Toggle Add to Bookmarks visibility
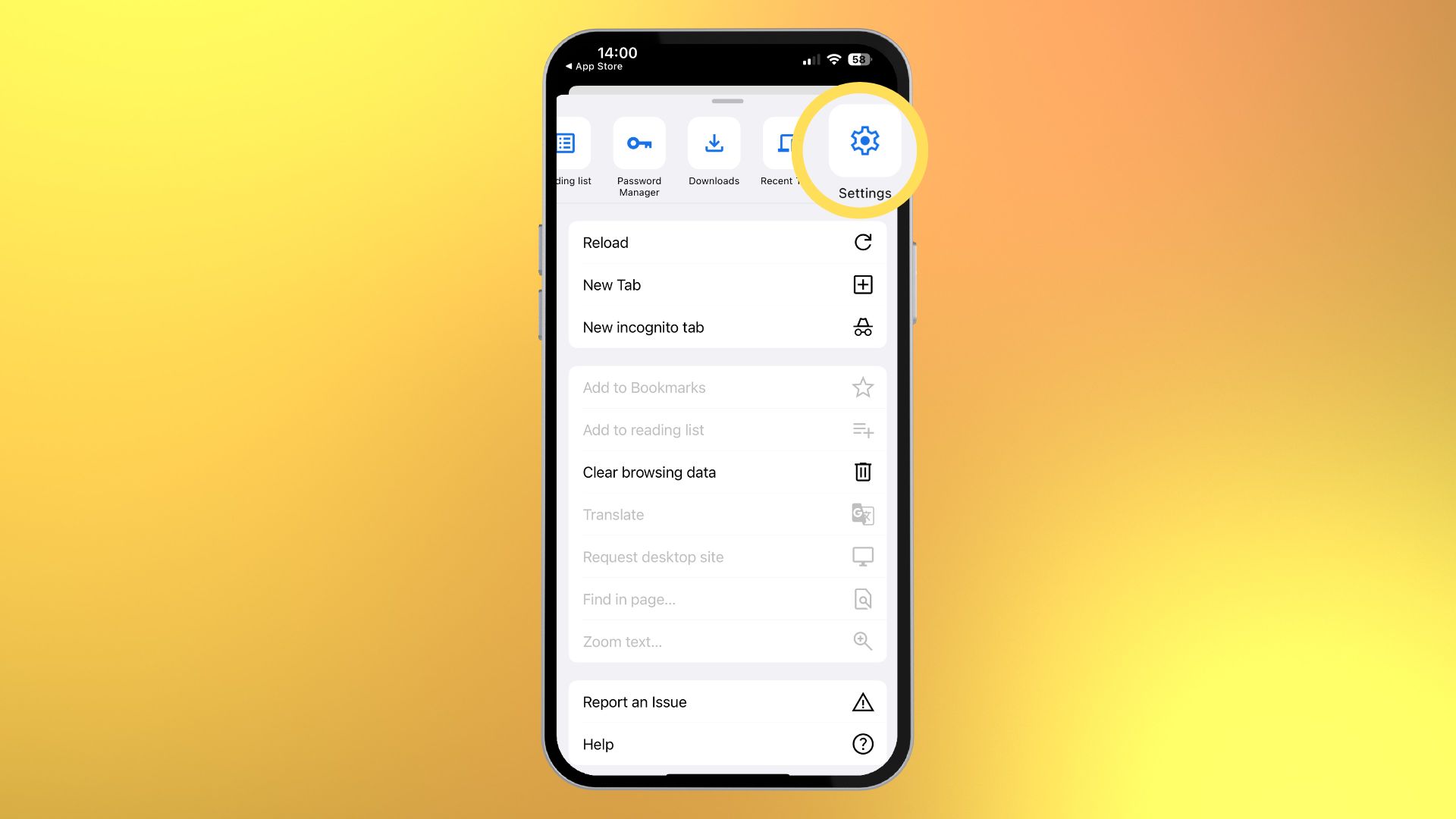This screenshot has height=819, width=1456. 727,388
